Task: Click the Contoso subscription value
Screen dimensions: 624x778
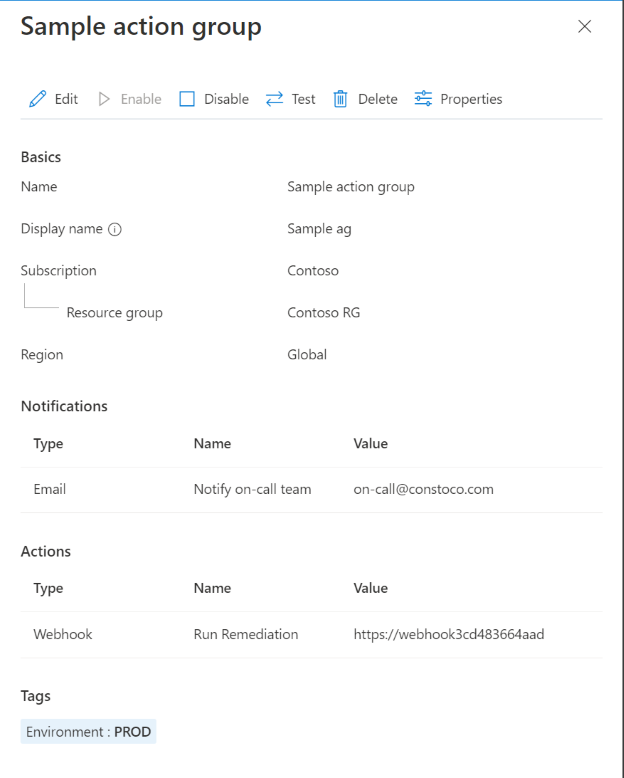Action: [x=313, y=271]
